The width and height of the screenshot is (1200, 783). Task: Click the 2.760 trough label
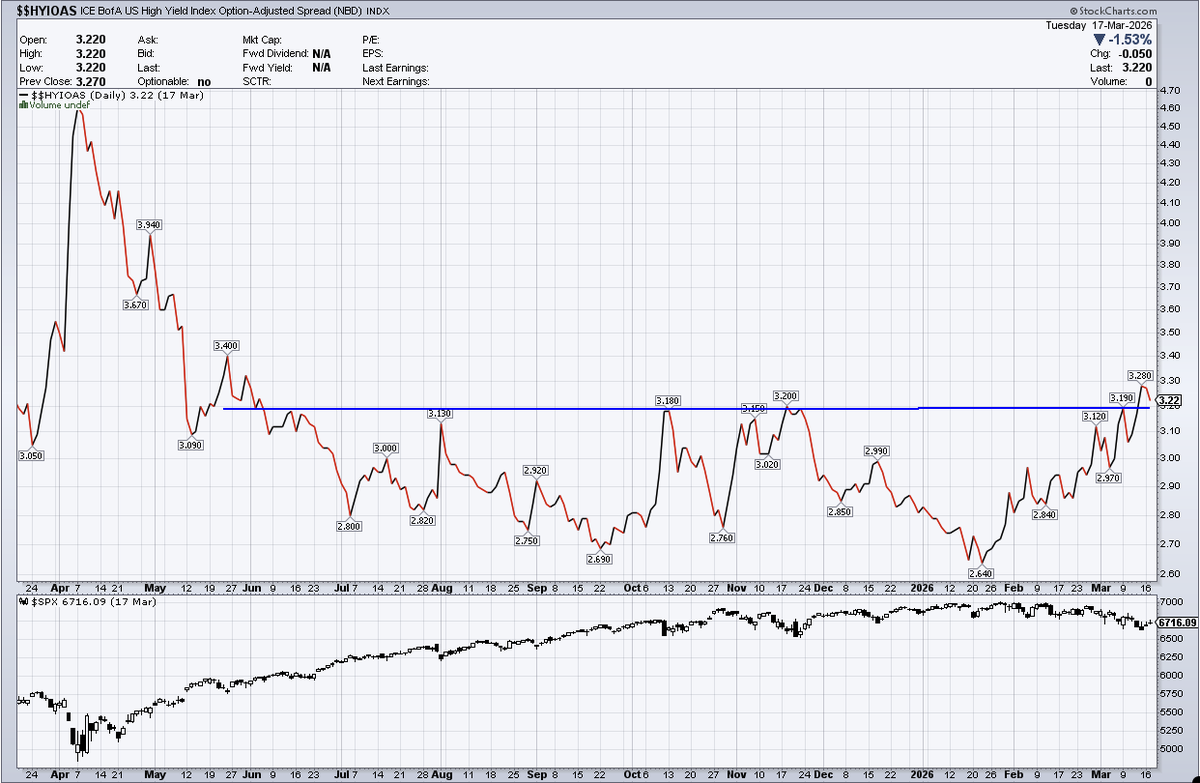pyautogui.click(x=722, y=538)
